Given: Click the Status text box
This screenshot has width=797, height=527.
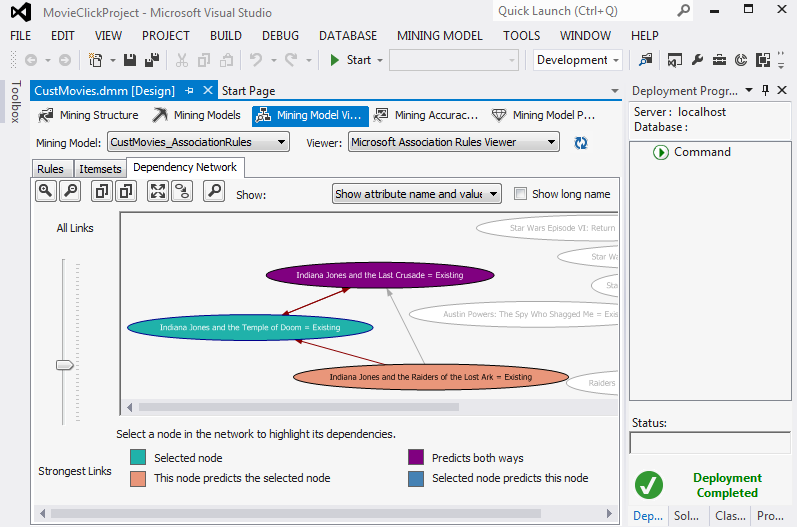Looking at the screenshot, I should (x=710, y=443).
